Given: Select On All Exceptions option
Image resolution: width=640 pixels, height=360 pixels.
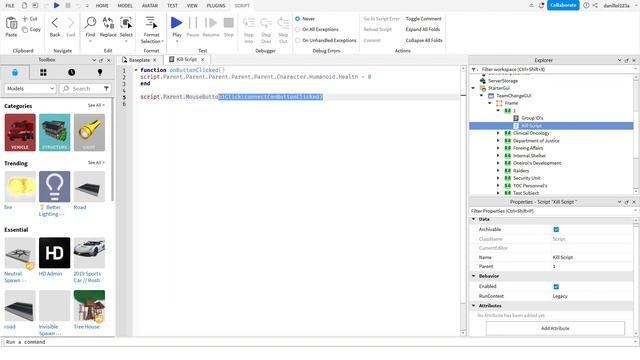Looking at the screenshot, I should click(x=298, y=29).
